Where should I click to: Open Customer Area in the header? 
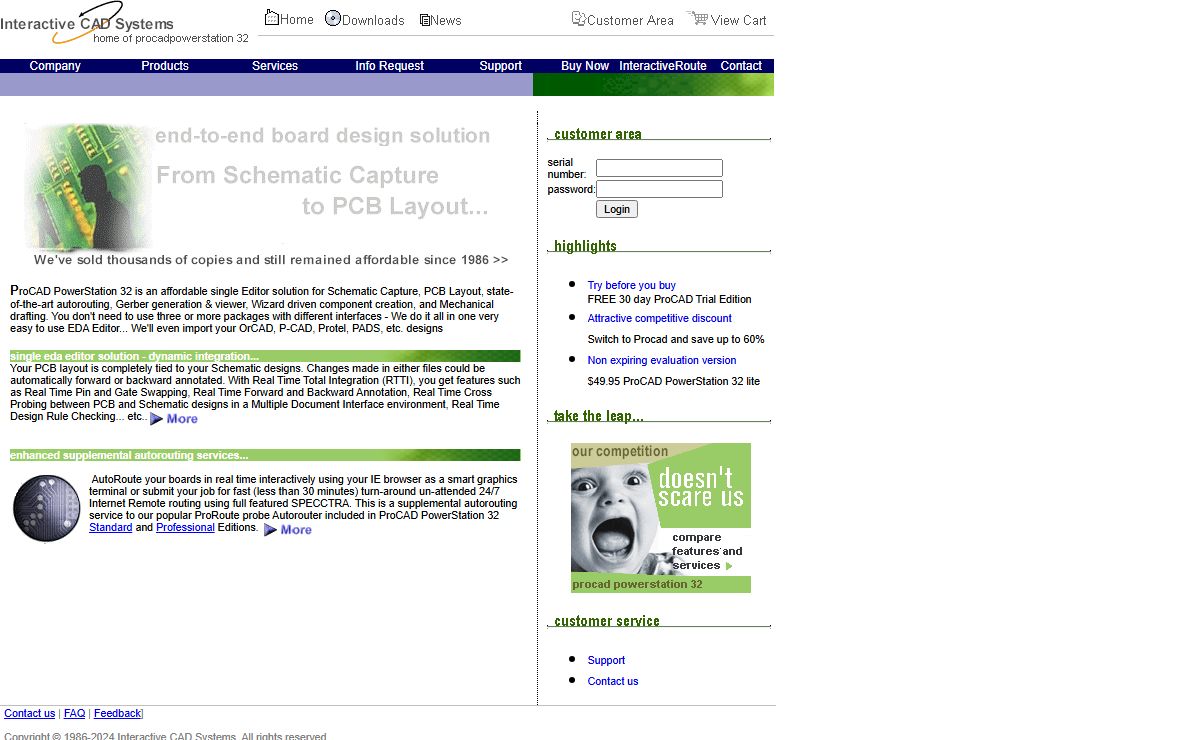[x=630, y=20]
